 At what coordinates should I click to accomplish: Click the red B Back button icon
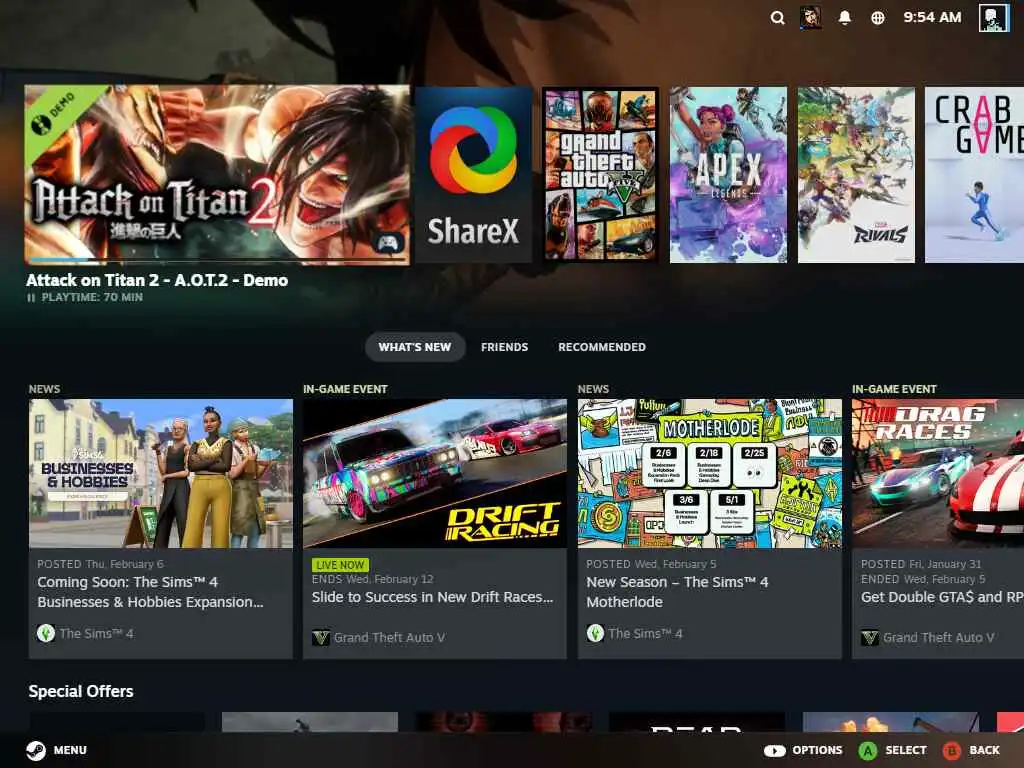(x=952, y=751)
